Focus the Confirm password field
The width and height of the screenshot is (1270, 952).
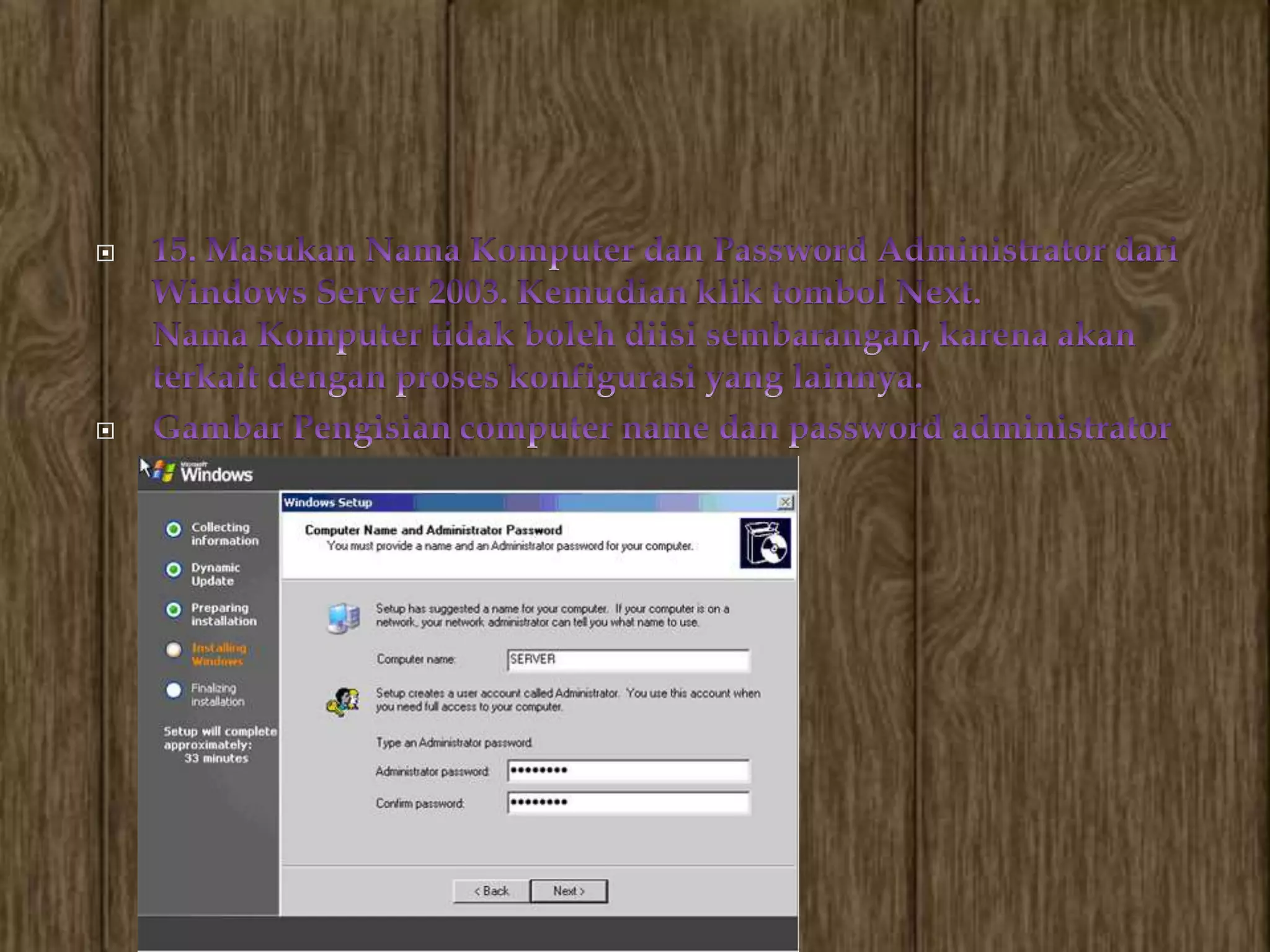[628, 803]
